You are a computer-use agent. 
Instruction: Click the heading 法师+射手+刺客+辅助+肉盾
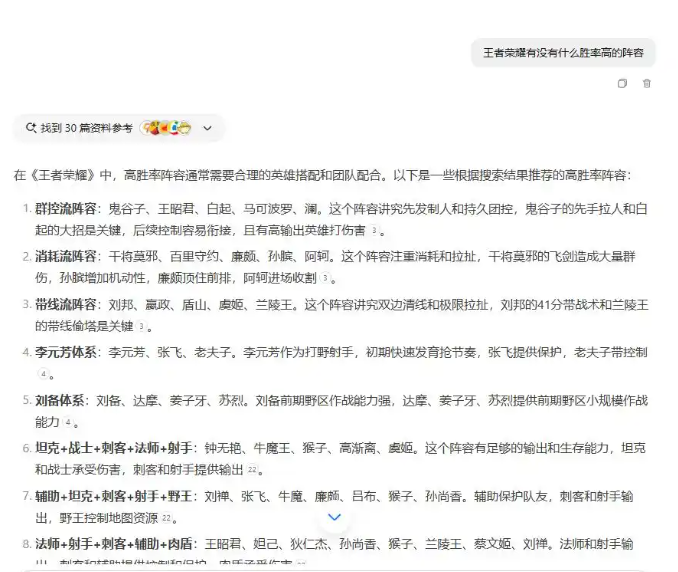pos(114,543)
